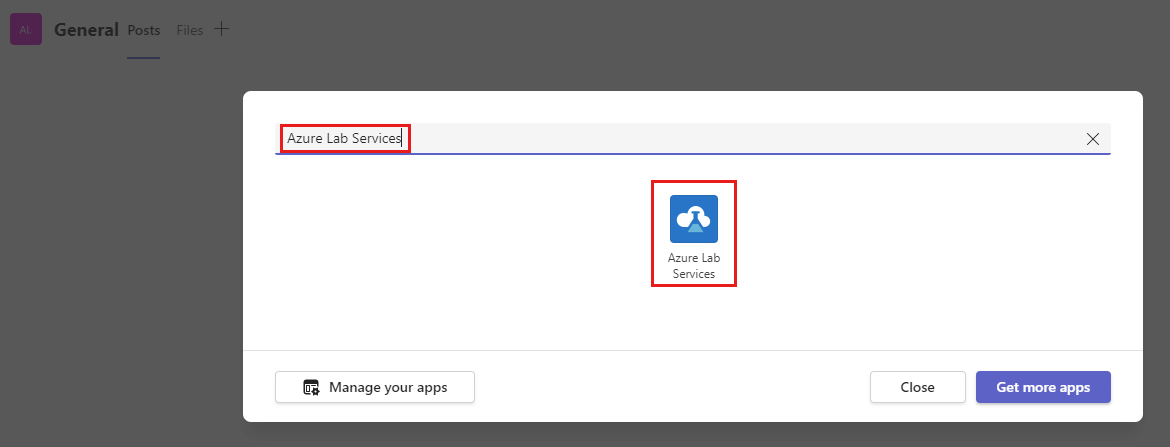Screen dimensions: 1170x447
Task: Click the General channel title
Action: coord(87,30)
